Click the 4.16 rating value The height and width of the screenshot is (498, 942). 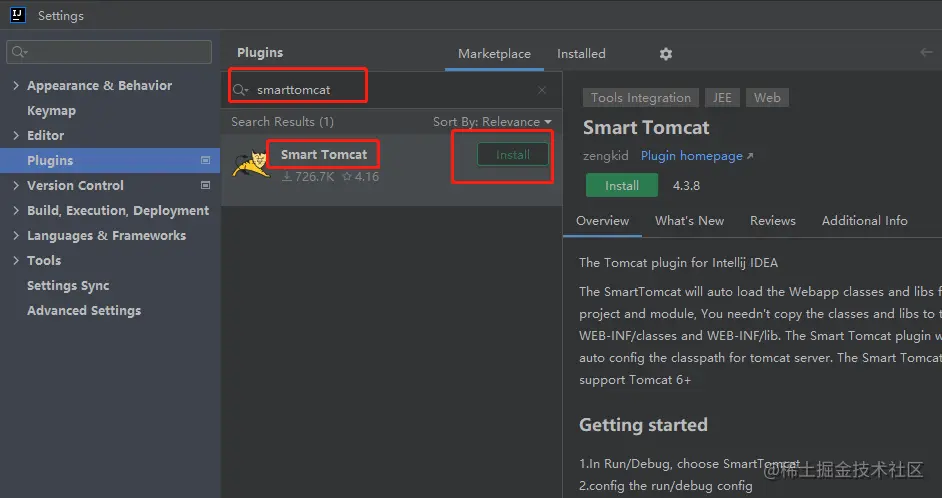(360, 177)
